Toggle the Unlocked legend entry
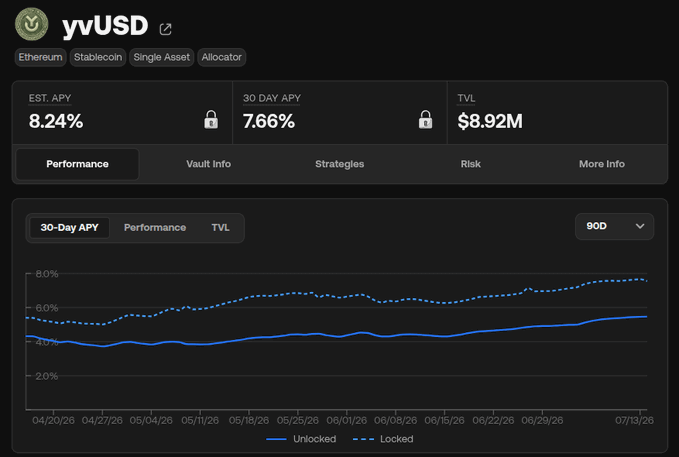This screenshot has width=679, height=457. 301,439
